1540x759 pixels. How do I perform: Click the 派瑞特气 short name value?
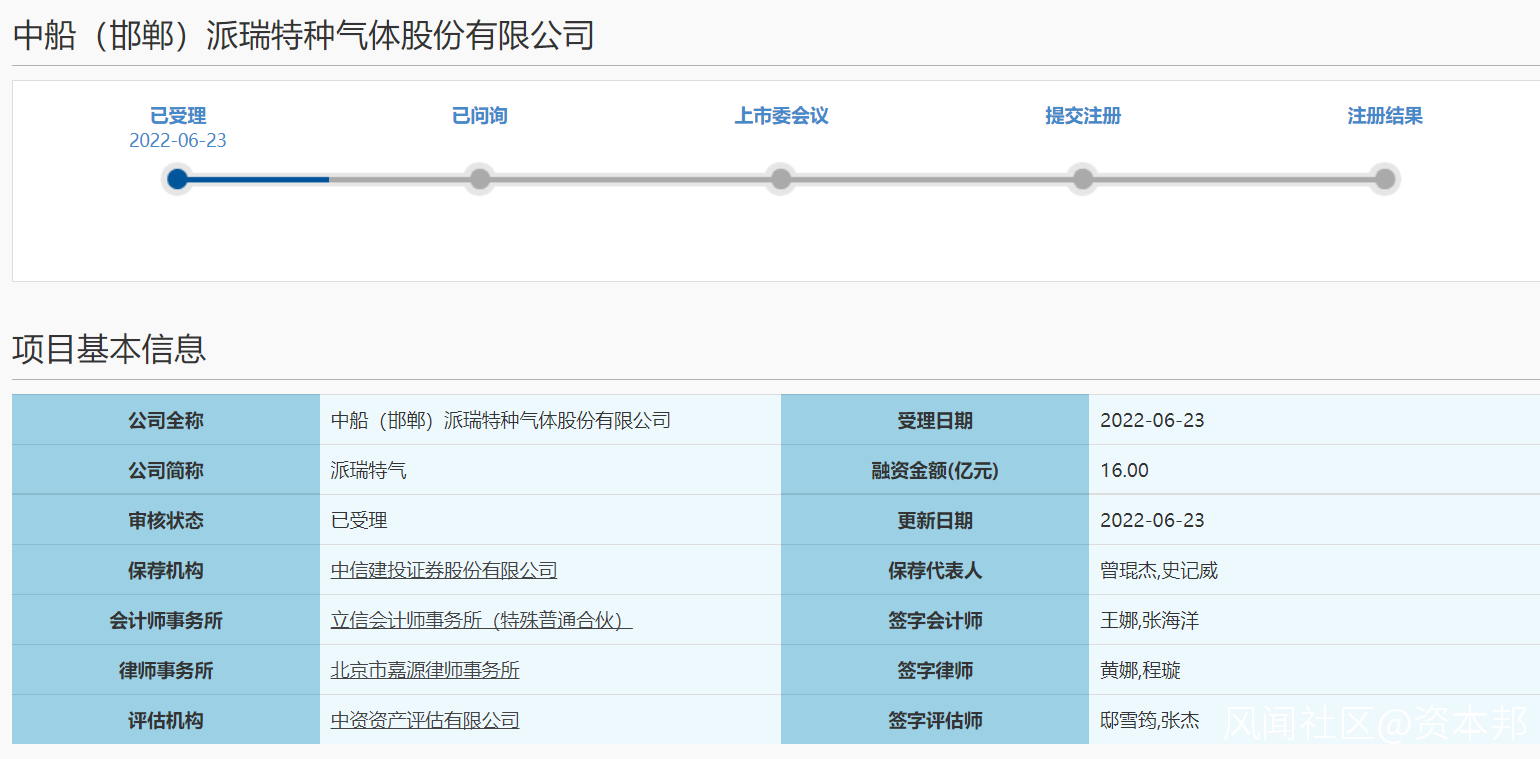(369, 471)
